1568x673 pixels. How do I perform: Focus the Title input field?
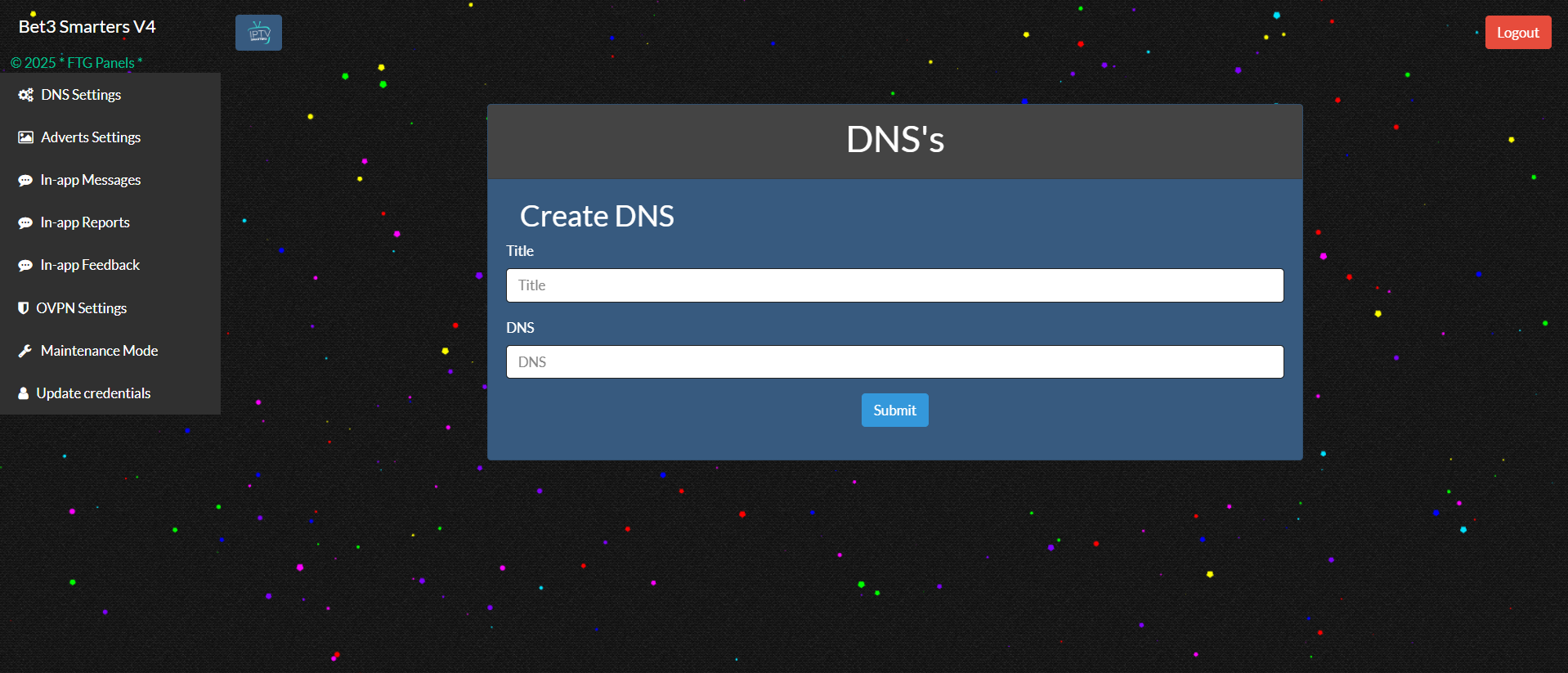point(894,285)
